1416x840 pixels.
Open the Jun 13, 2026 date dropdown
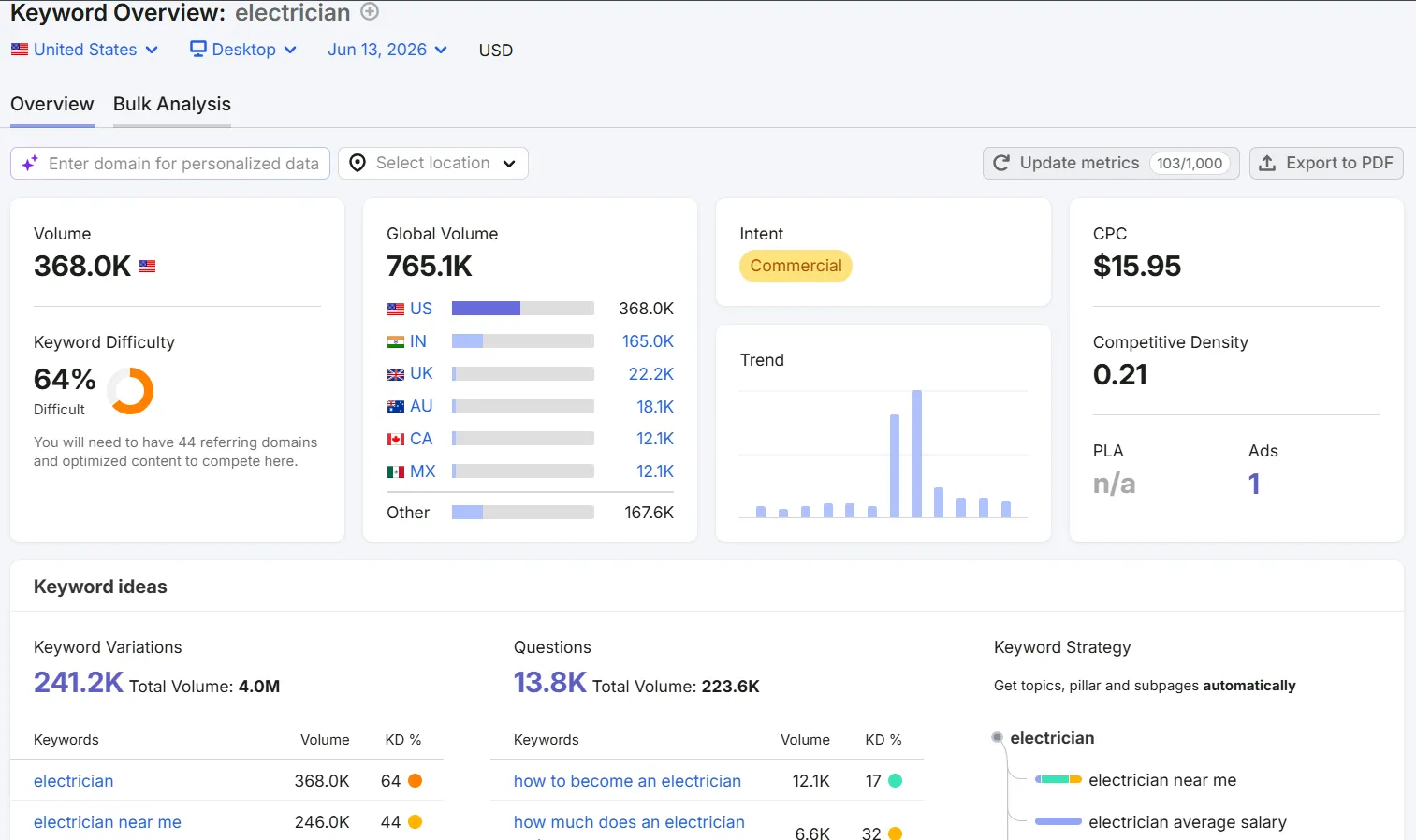click(x=387, y=50)
